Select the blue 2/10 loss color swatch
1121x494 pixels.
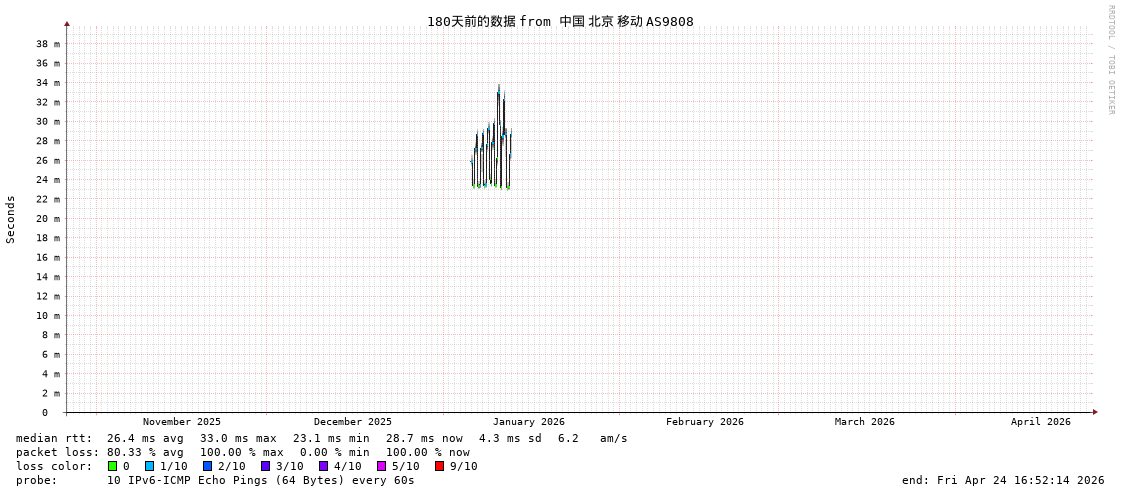pos(208,466)
